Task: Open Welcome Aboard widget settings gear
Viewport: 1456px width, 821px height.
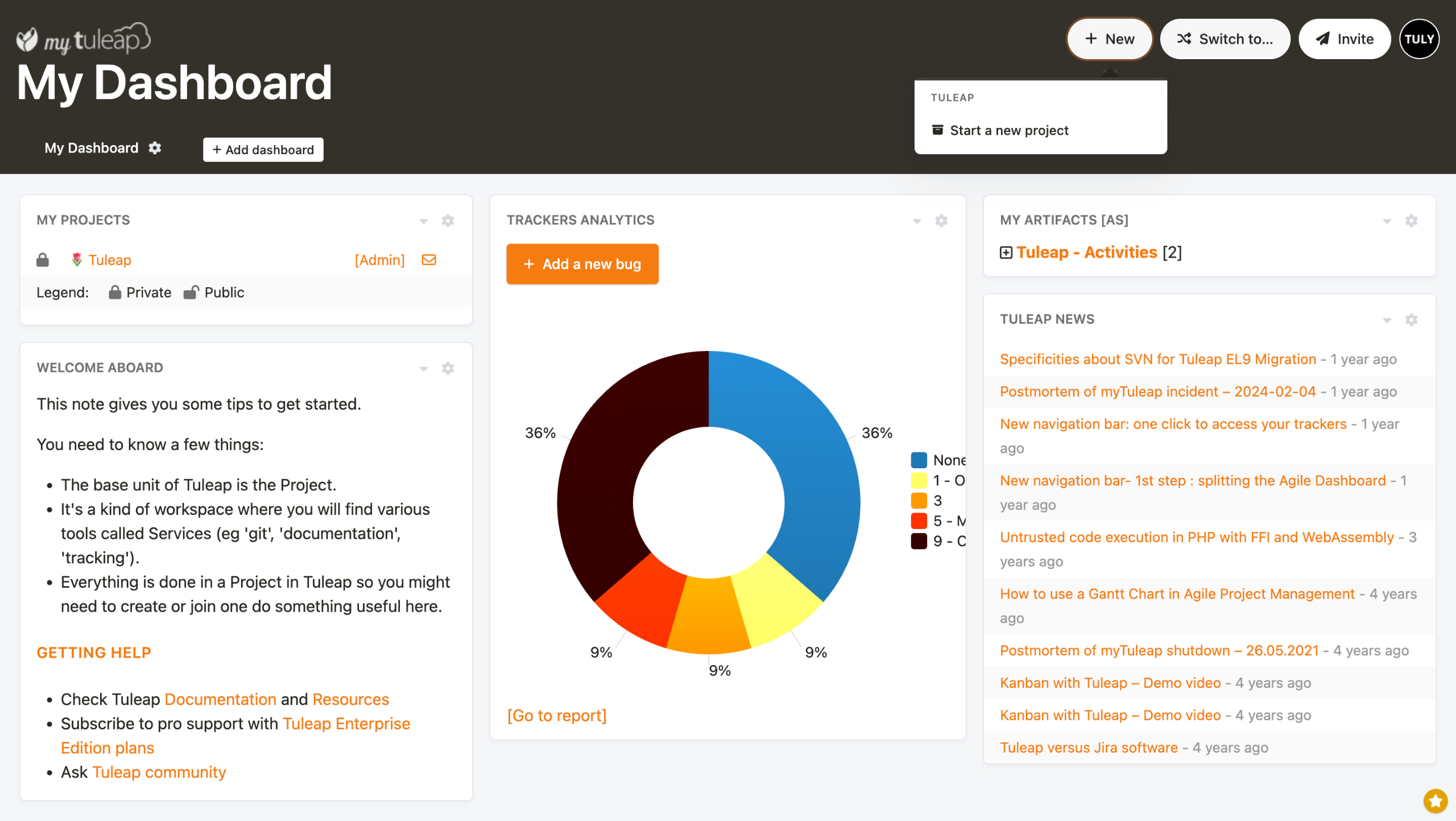Action: (x=448, y=369)
